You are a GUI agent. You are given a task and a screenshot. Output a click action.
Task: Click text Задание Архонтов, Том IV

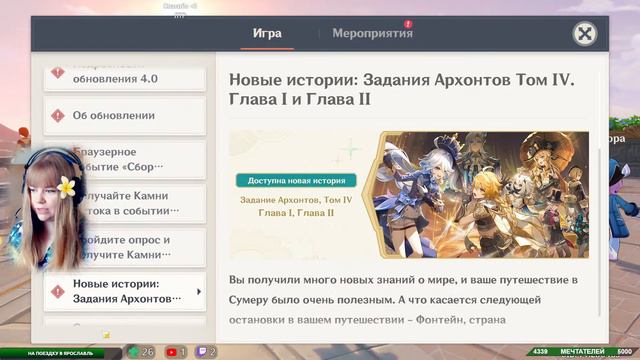pos(296,200)
